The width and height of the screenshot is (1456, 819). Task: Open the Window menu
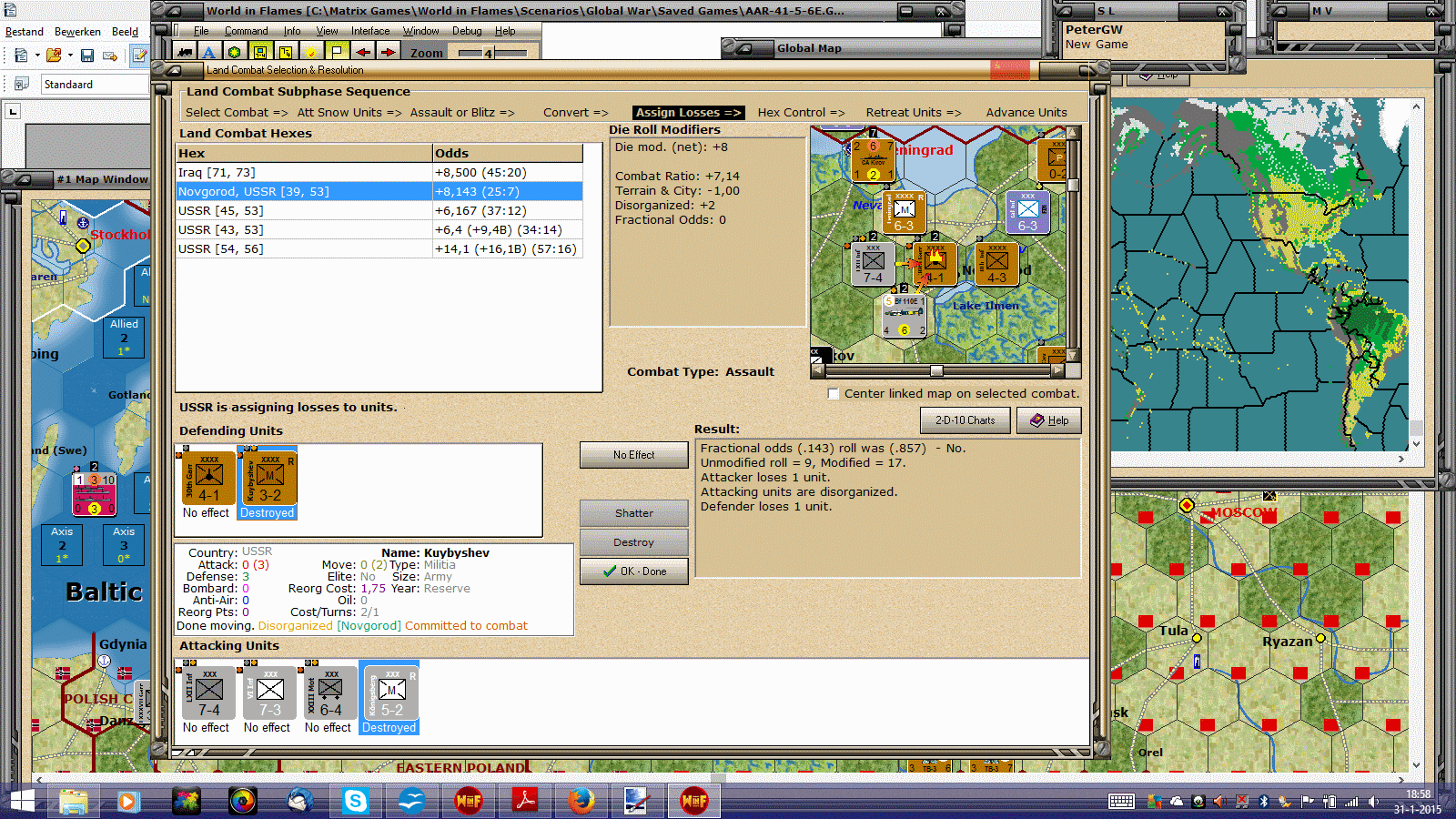point(421,31)
